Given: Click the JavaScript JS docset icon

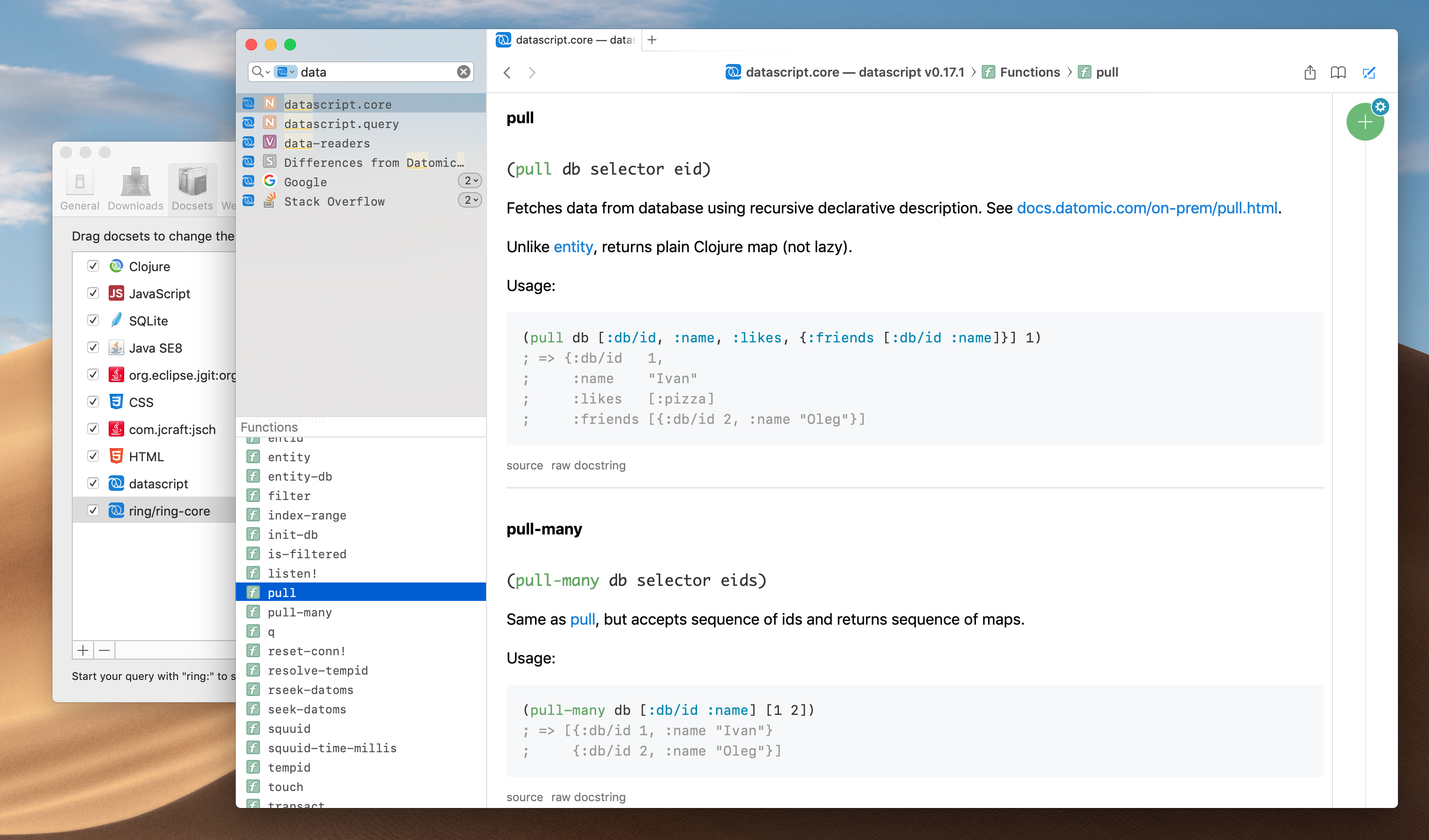Looking at the screenshot, I should click(116, 293).
